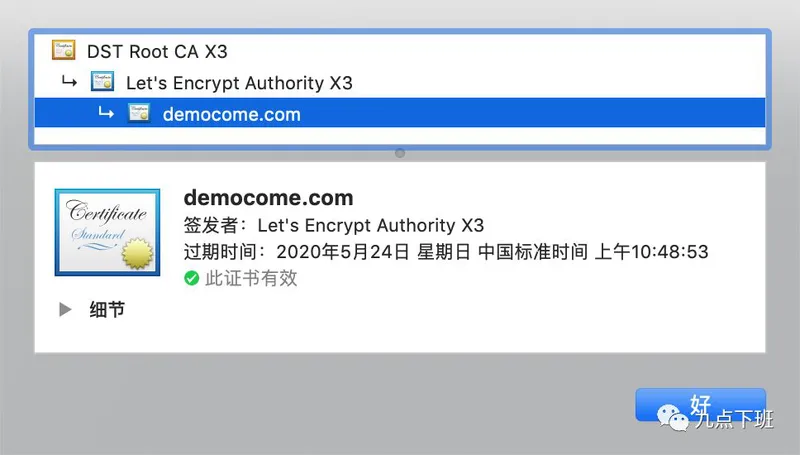The height and width of the screenshot is (455, 800).
Task: Select the highlighted democome.com row
Action: [400, 113]
